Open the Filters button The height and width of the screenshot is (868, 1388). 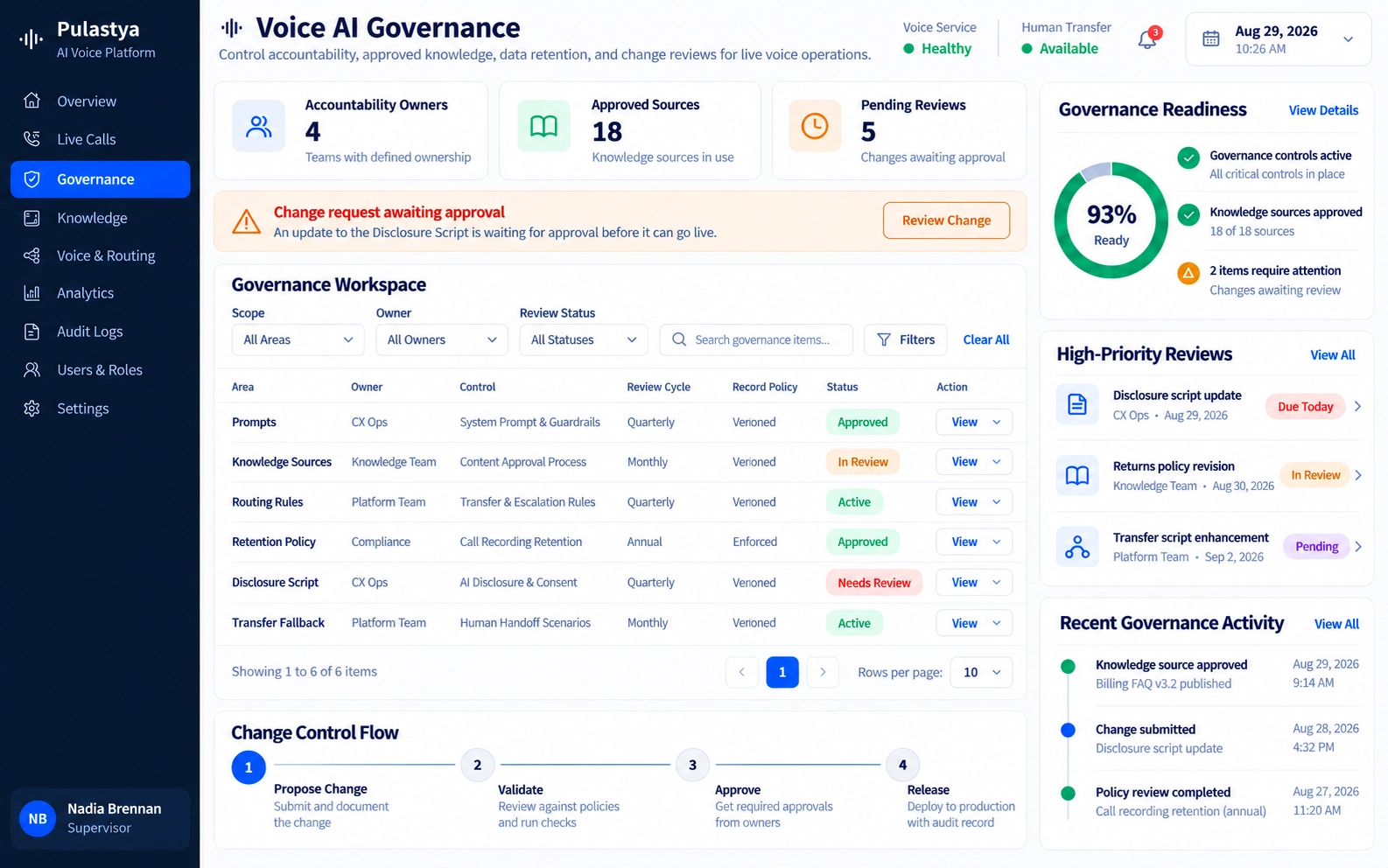pyautogui.click(x=906, y=339)
